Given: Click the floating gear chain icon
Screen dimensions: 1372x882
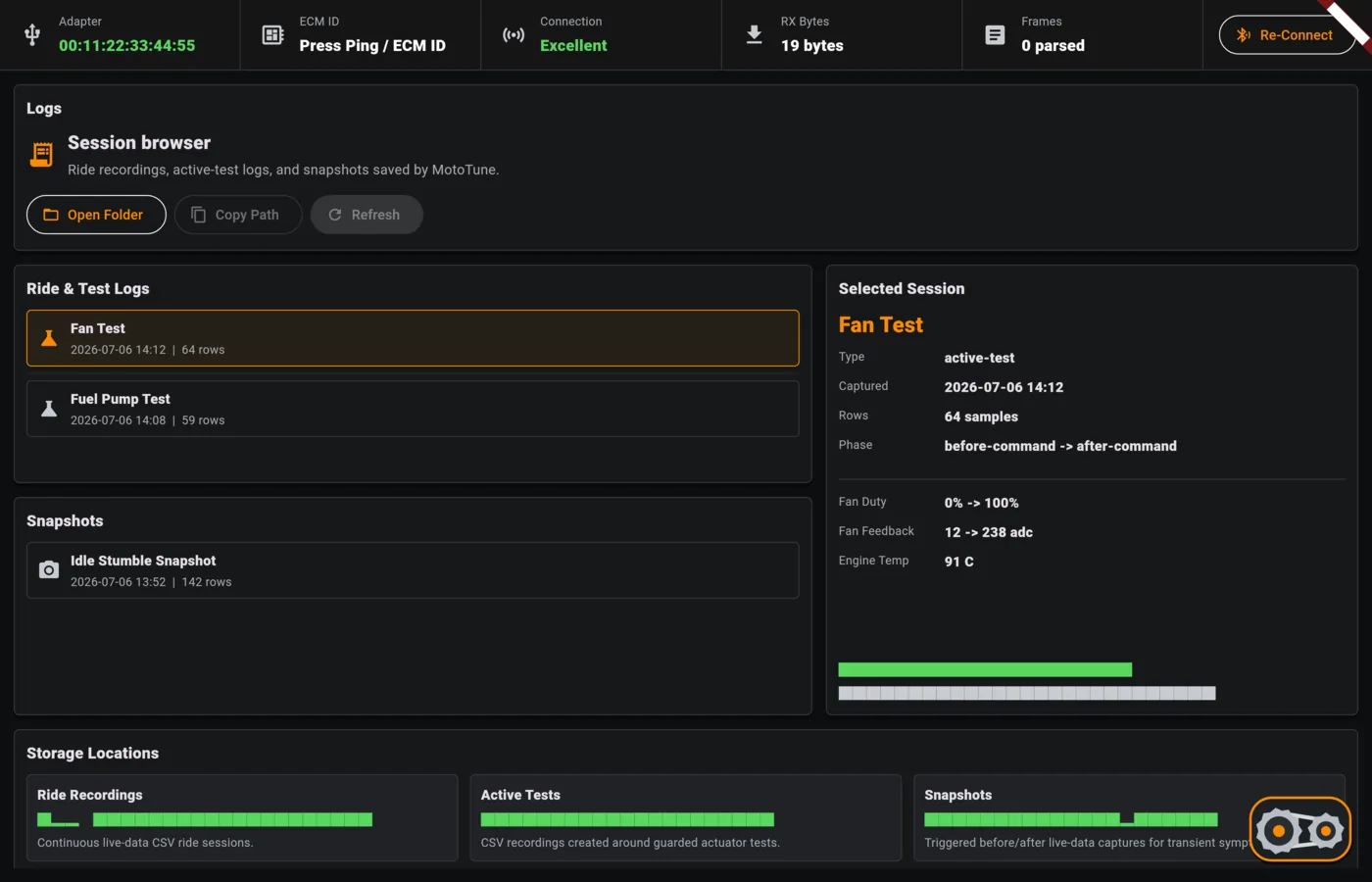Looking at the screenshot, I should (1300, 830).
